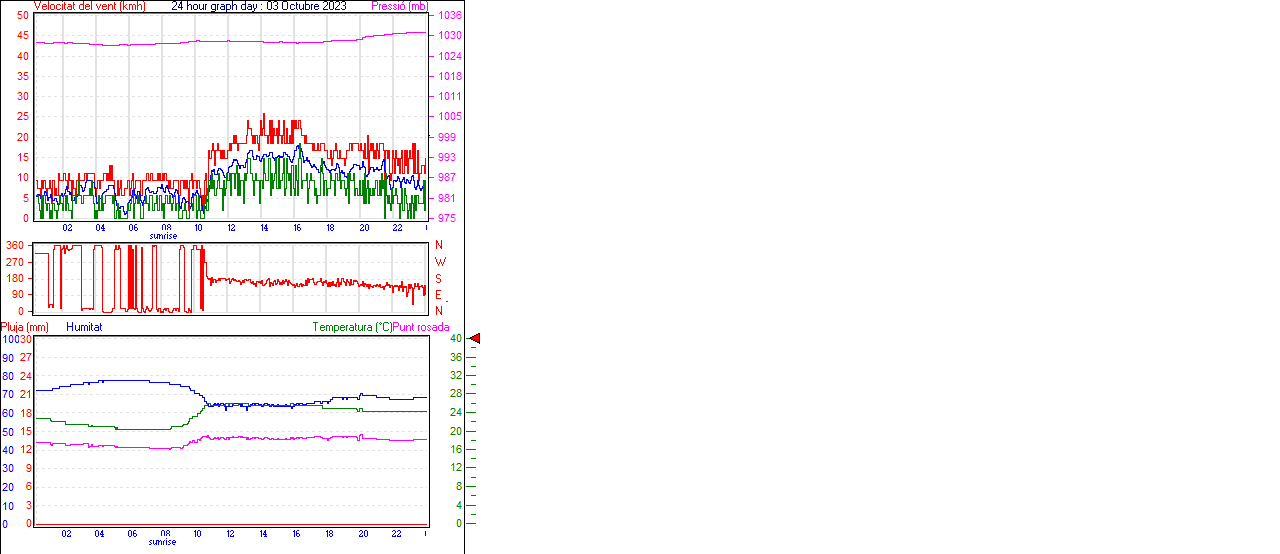Click the 50 wind speed axis value

22,15
